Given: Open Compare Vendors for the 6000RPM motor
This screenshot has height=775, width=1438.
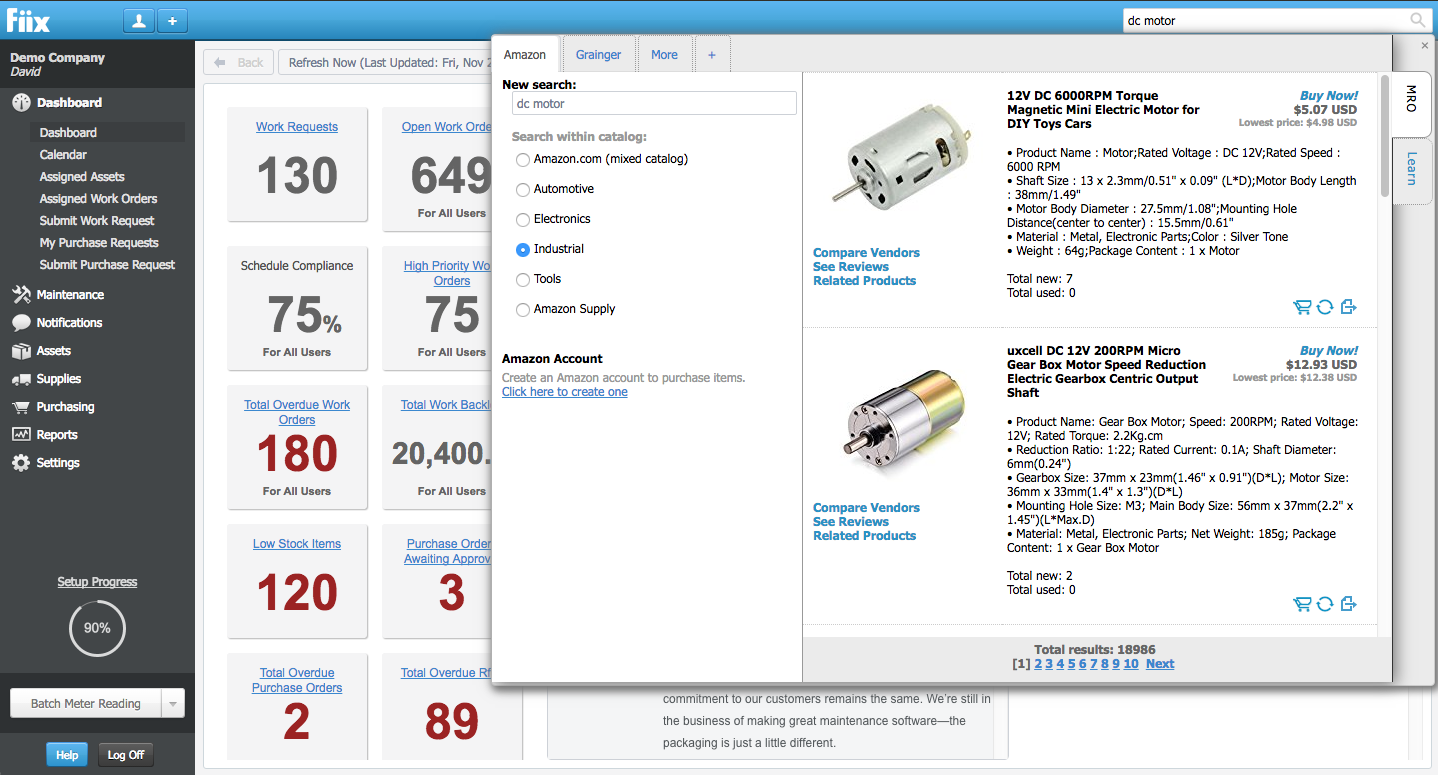Looking at the screenshot, I should pos(866,253).
